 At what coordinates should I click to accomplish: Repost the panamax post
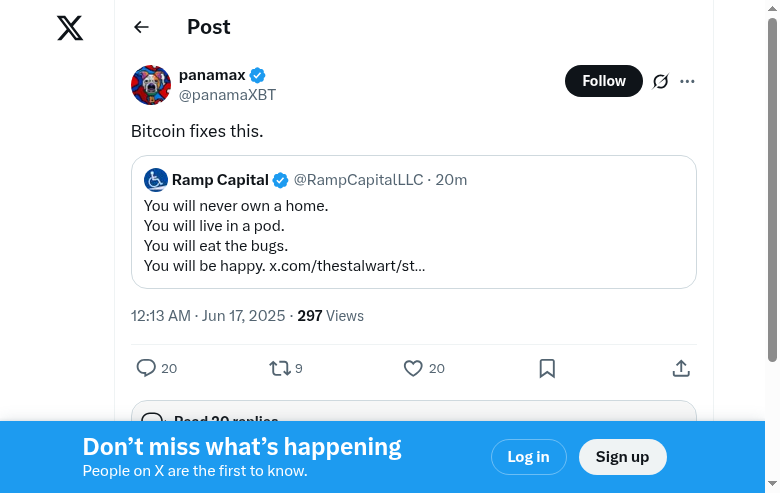click(x=280, y=368)
